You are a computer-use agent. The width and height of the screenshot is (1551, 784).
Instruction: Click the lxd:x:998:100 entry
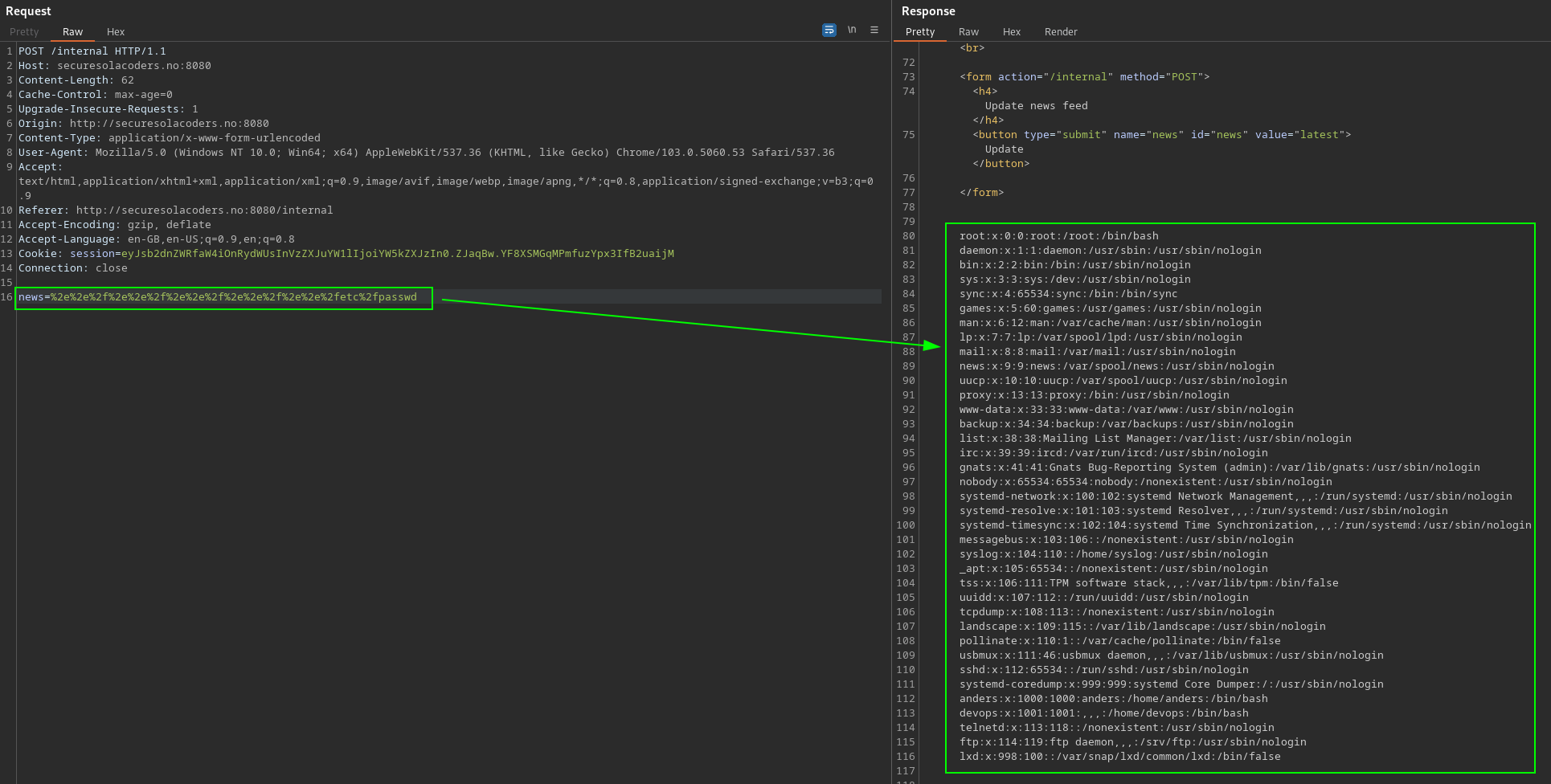(1120, 757)
